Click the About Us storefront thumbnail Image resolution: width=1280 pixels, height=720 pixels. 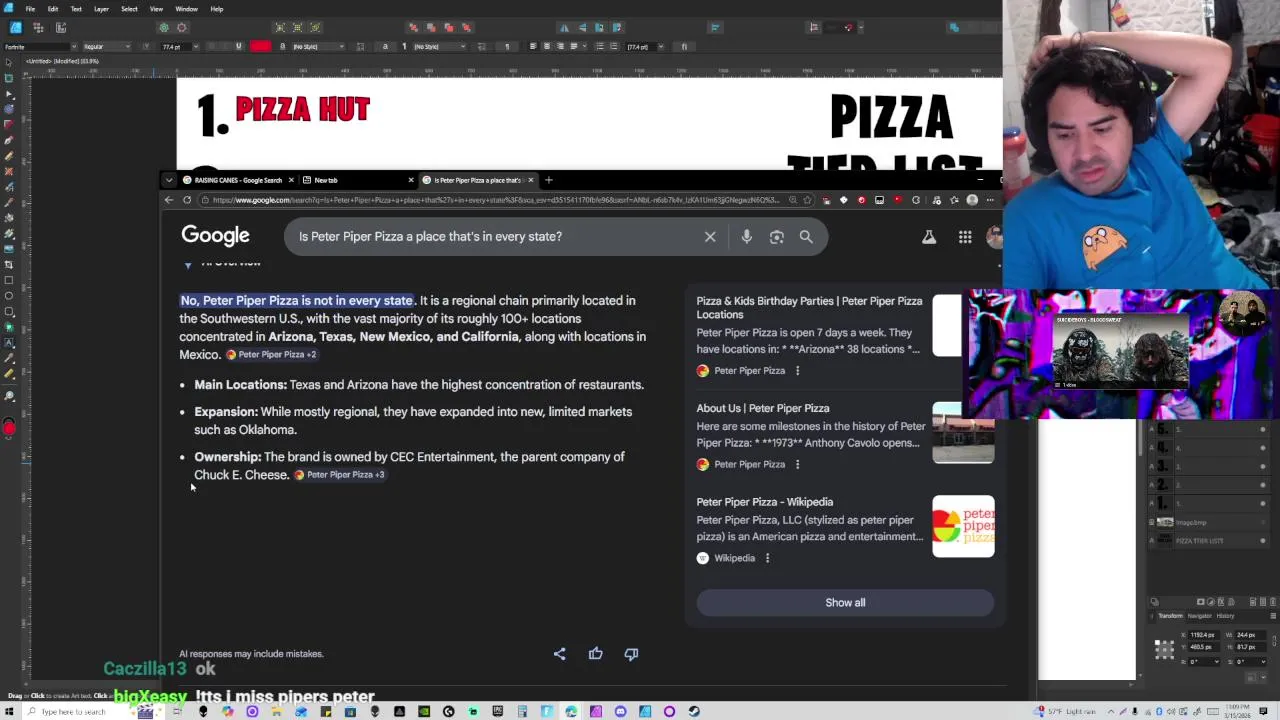click(963, 432)
